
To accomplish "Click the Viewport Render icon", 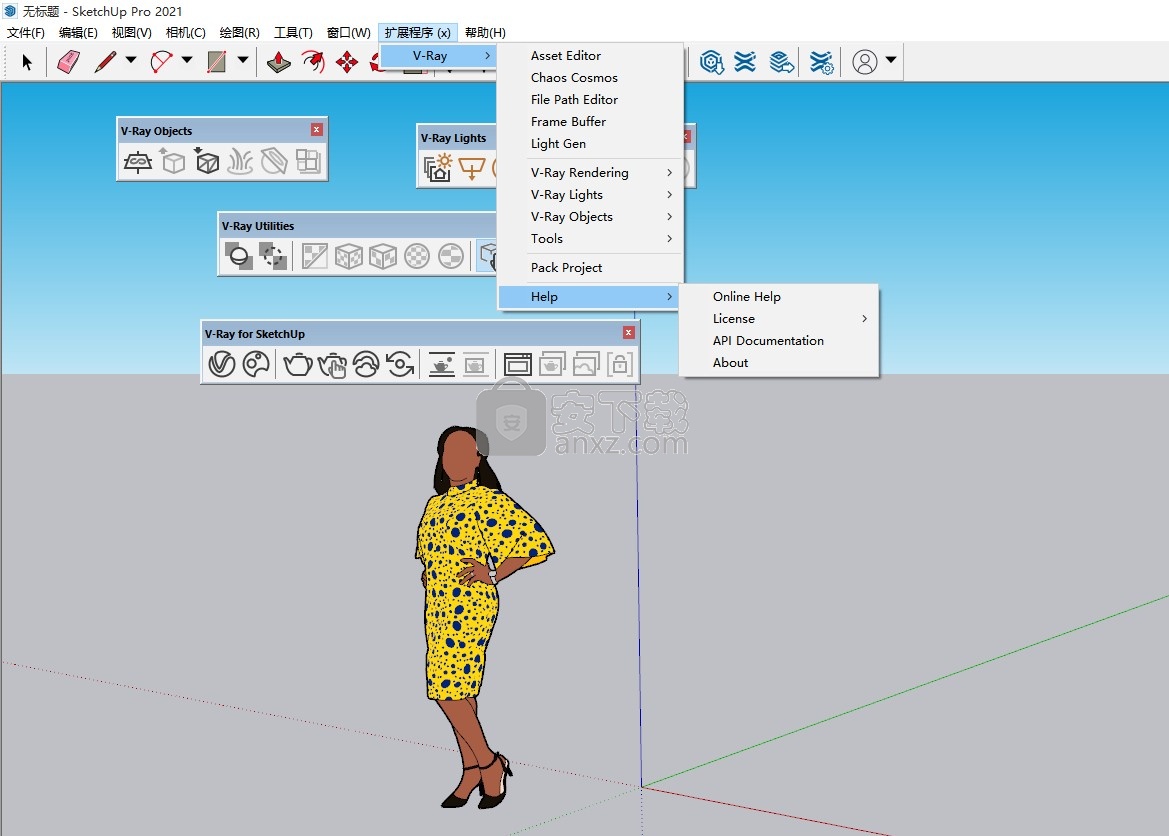I will pos(441,364).
